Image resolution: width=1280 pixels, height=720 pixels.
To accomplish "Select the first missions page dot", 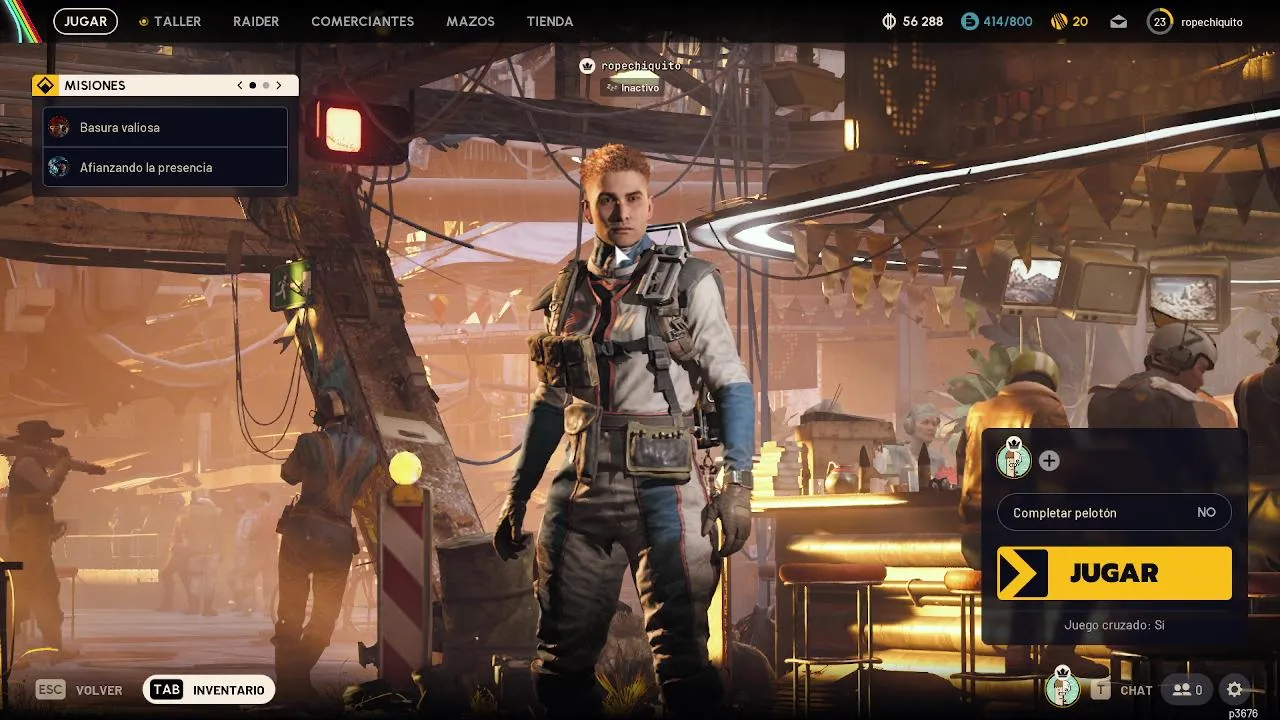I will pos(253,86).
